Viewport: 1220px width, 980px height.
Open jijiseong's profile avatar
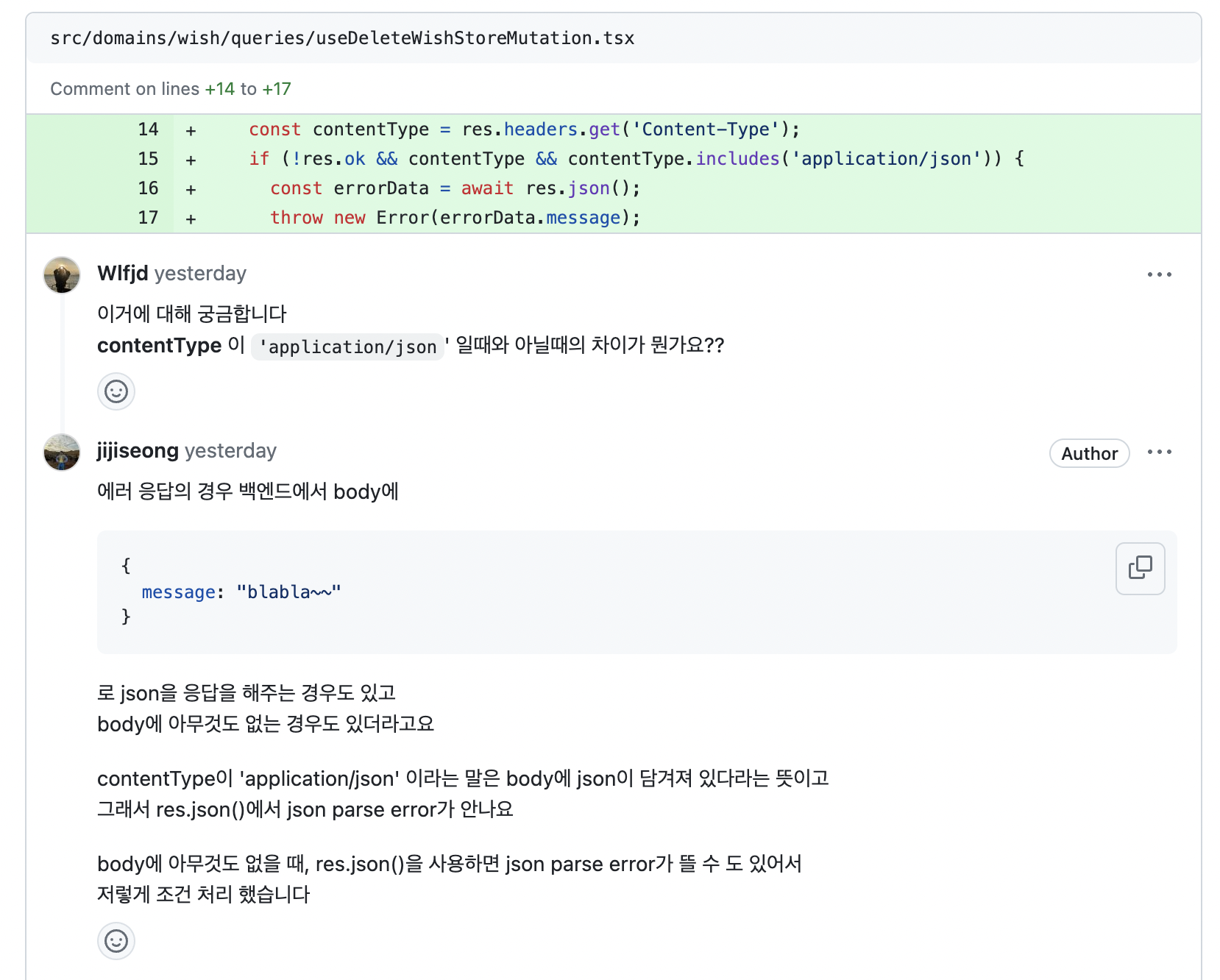tap(61, 452)
